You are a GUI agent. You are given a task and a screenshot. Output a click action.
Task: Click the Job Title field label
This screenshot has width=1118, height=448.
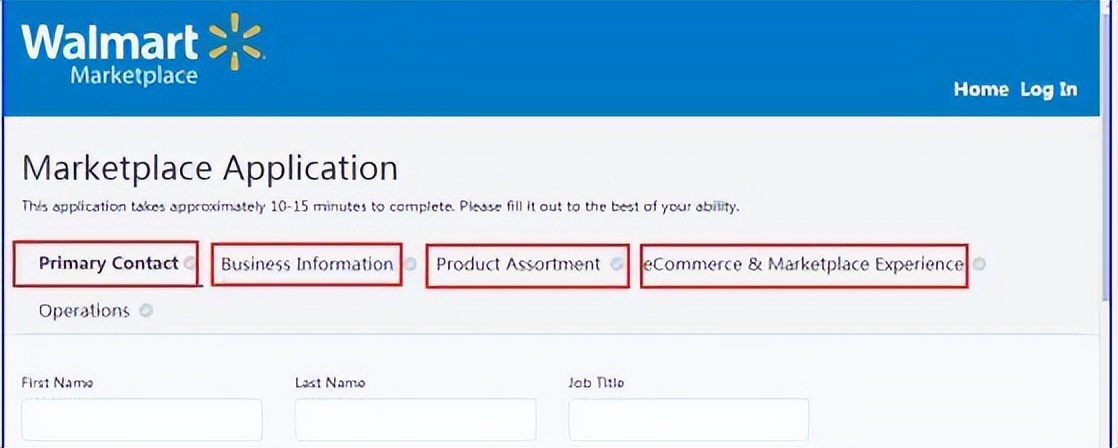click(x=596, y=382)
